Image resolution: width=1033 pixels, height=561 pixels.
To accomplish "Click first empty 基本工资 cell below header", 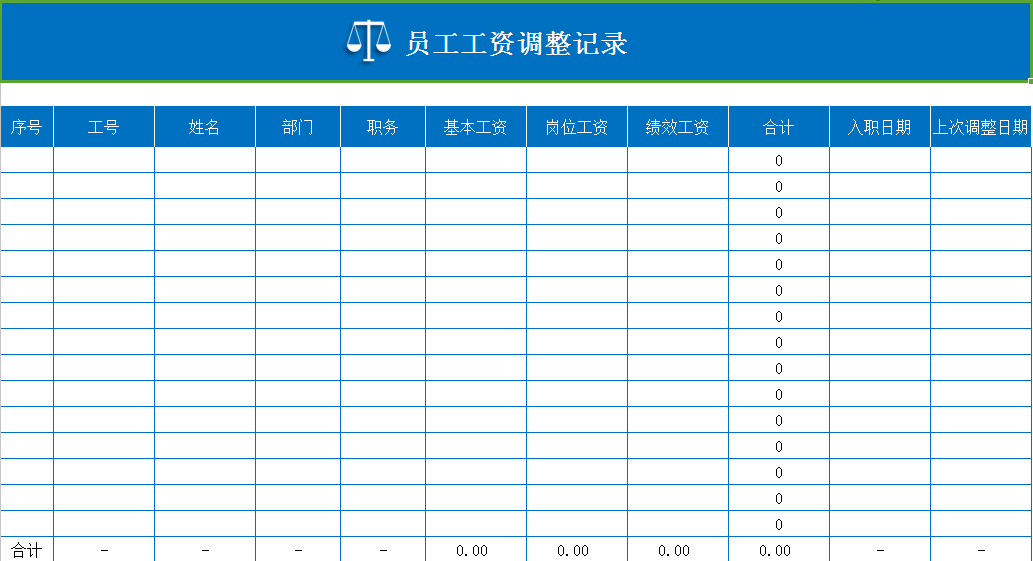I will pos(476,160).
